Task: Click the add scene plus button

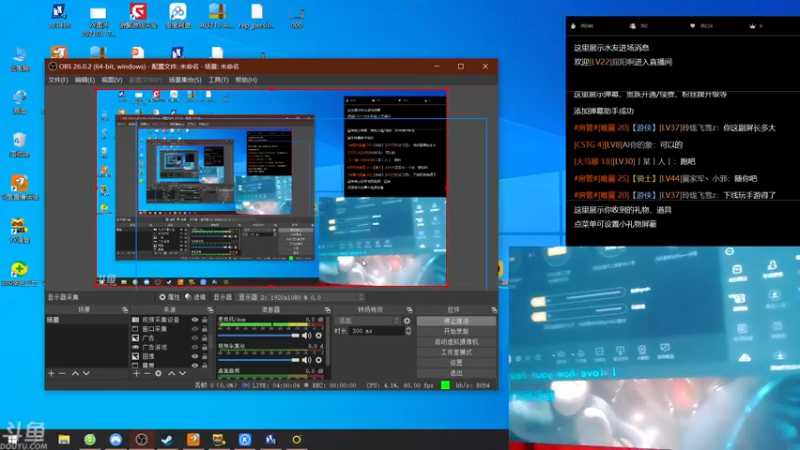Action: 52,373
